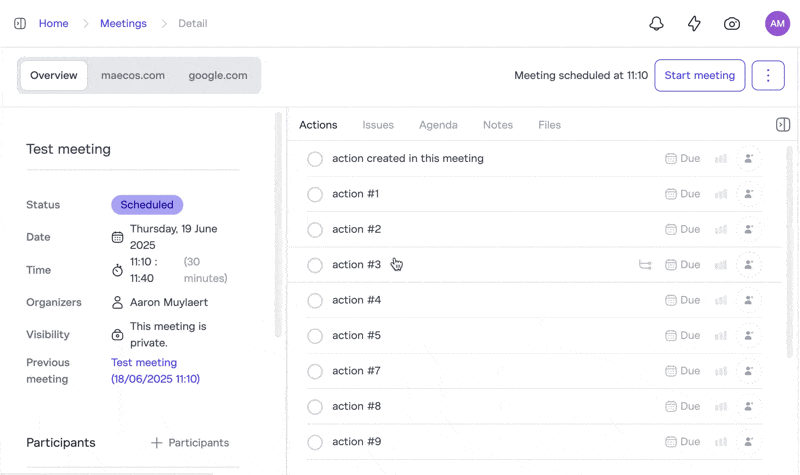Collapse the right side panel icon
This screenshot has height=475, width=800.
[783, 125]
